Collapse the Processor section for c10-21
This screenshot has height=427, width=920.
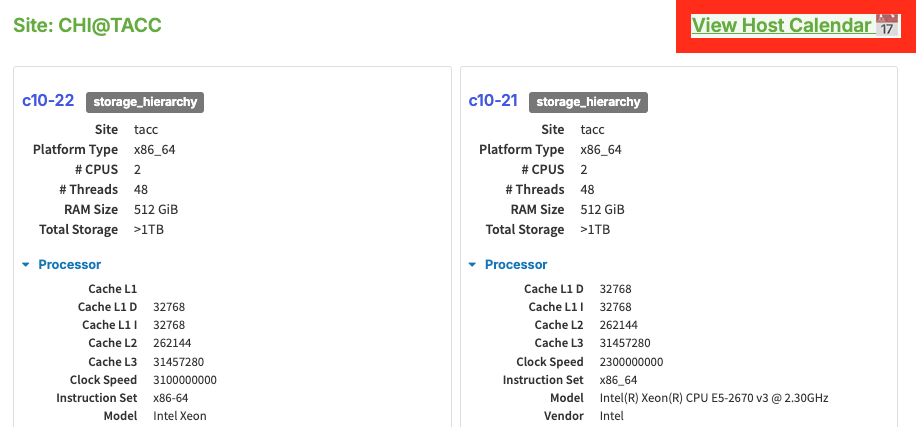(516, 265)
